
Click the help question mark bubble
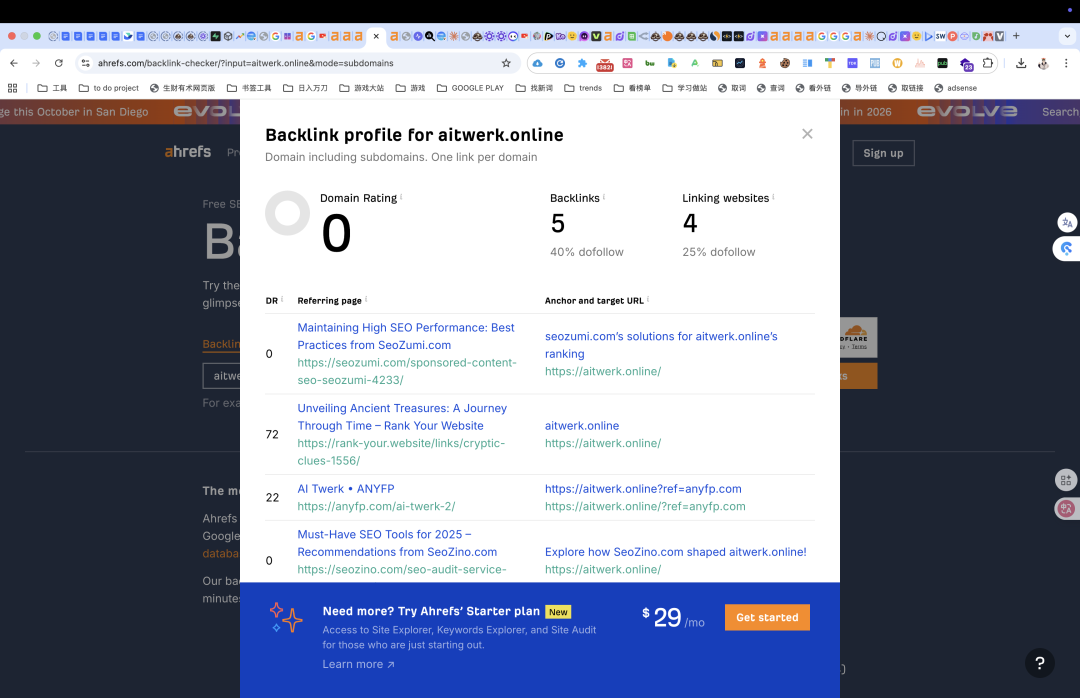1039,663
